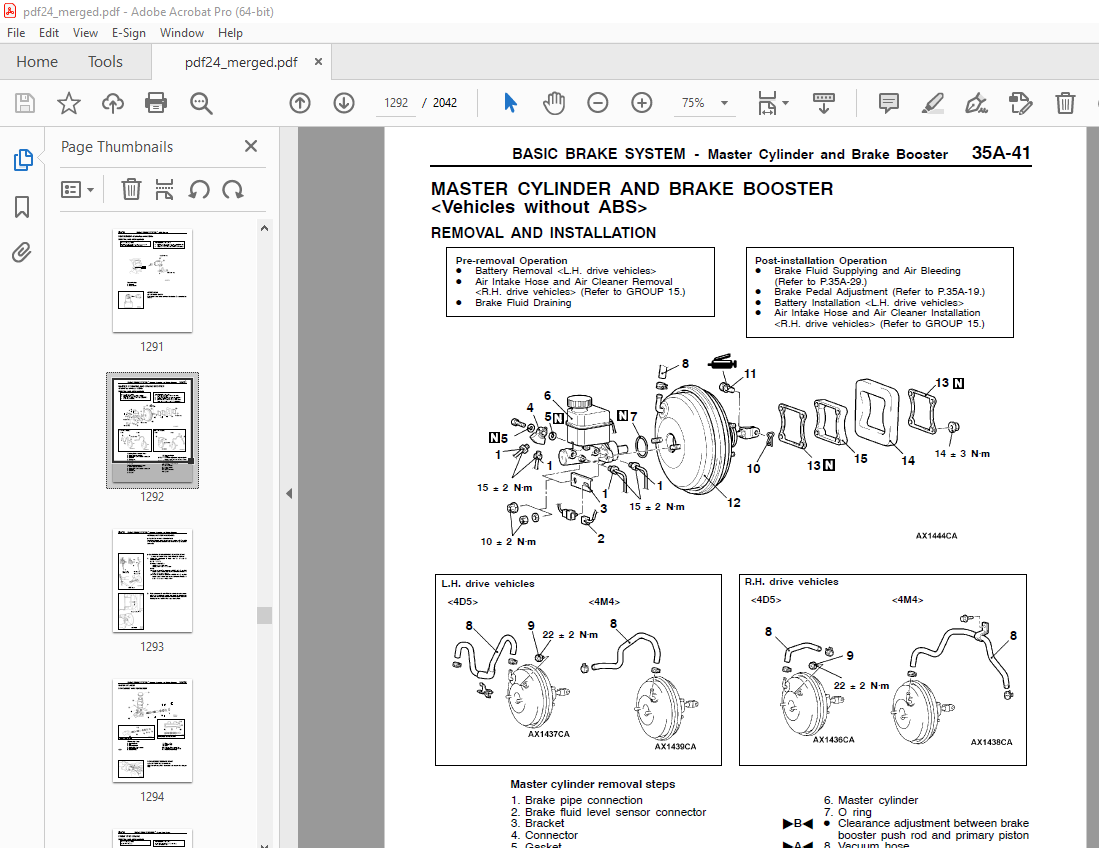
Task: Select the Hand pan tool
Action: click(554, 103)
